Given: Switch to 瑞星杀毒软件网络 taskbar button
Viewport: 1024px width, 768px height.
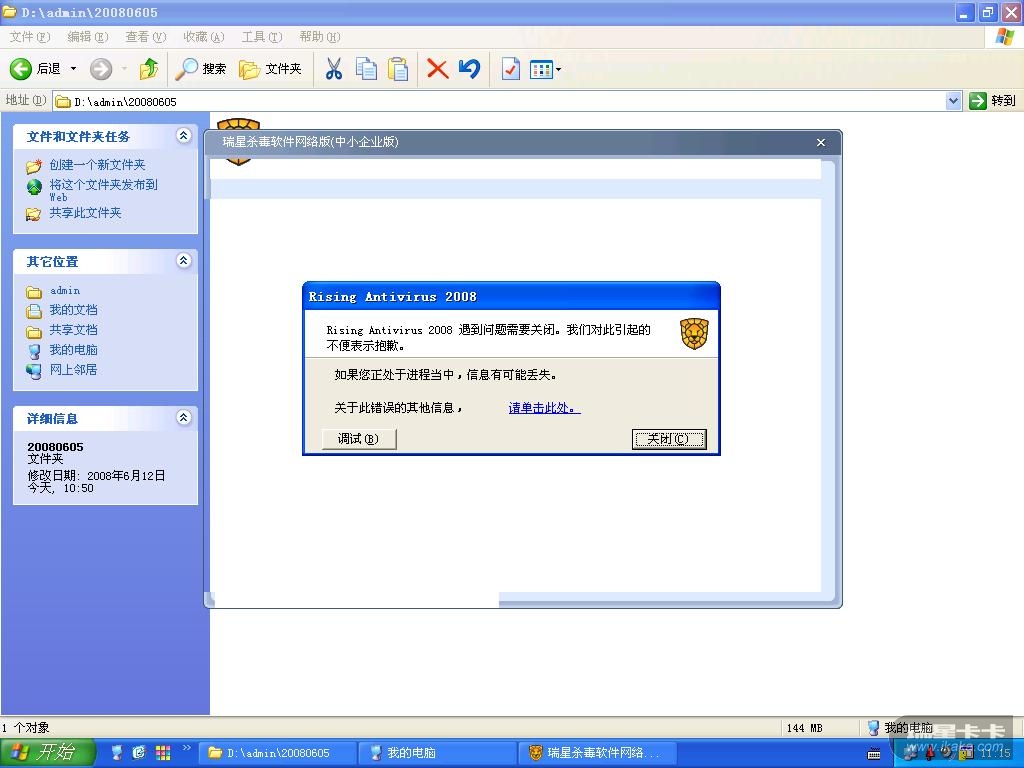Looking at the screenshot, I should pos(597,753).
